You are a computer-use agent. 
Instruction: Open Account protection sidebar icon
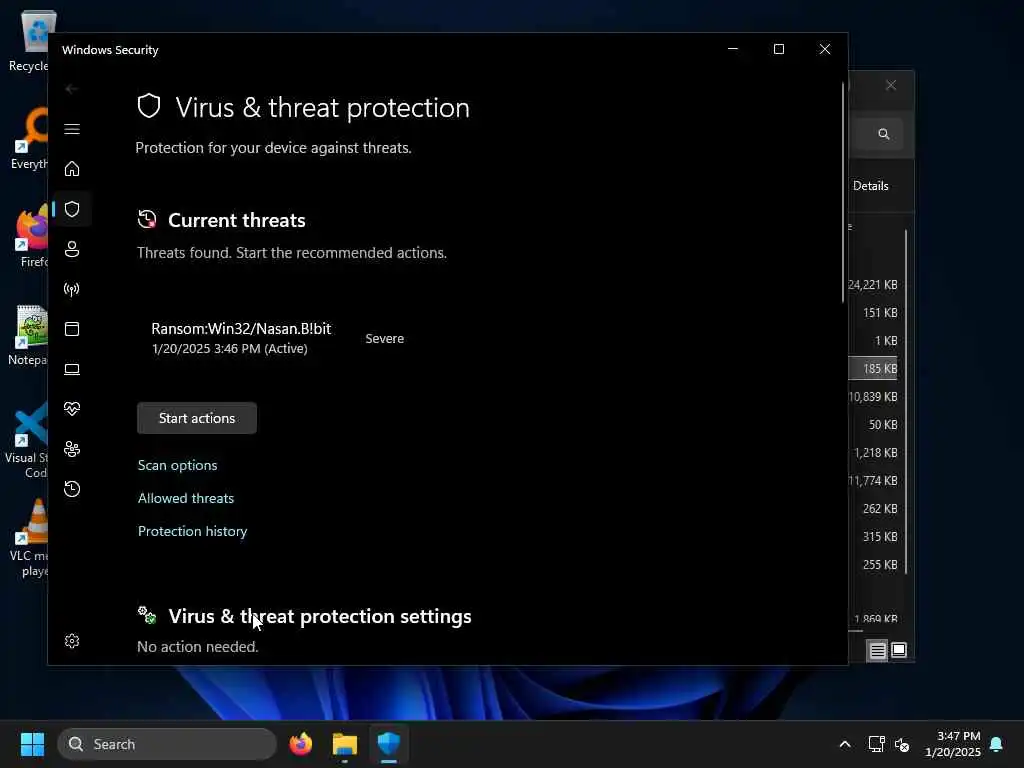[72, 249]
